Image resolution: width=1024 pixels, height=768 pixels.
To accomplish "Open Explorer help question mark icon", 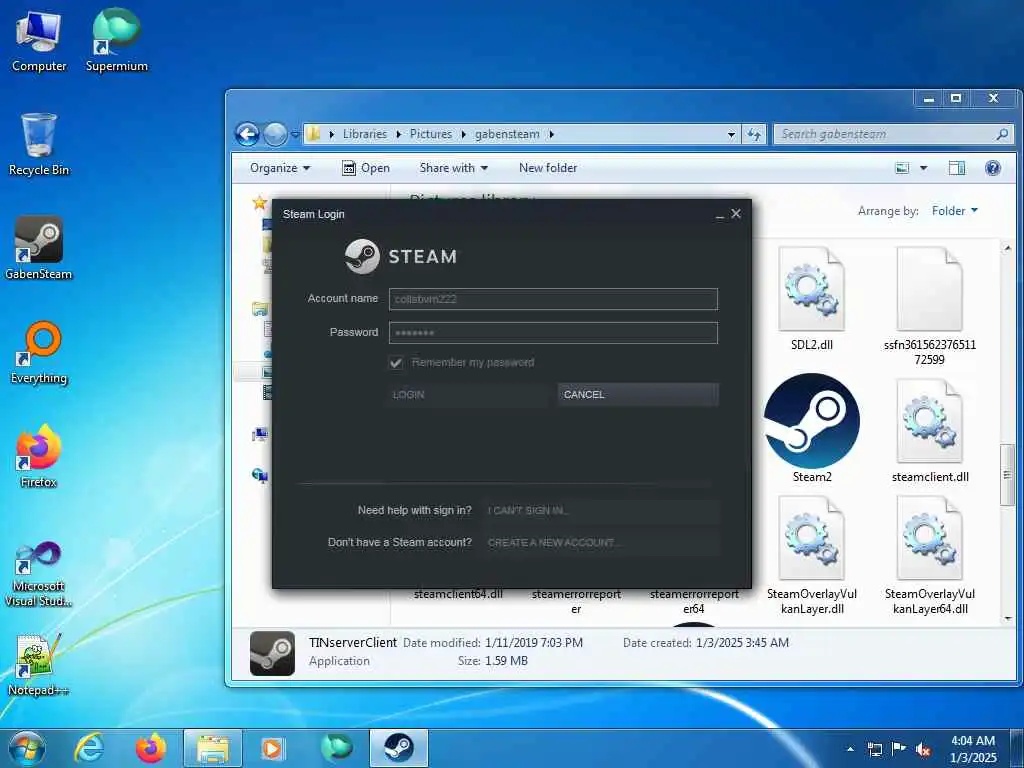I will tap(993, 168).
